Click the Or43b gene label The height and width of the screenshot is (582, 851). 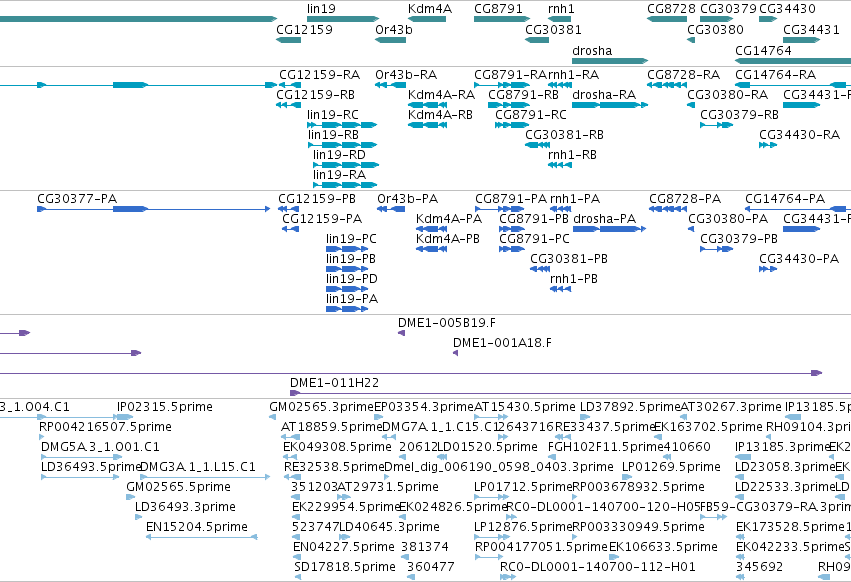(394, 29)
